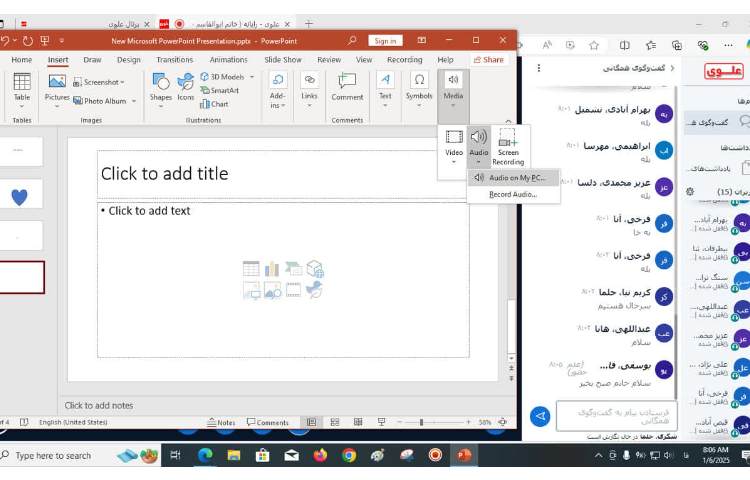
Task: Open the Slide Show tab
Action: 283,60
